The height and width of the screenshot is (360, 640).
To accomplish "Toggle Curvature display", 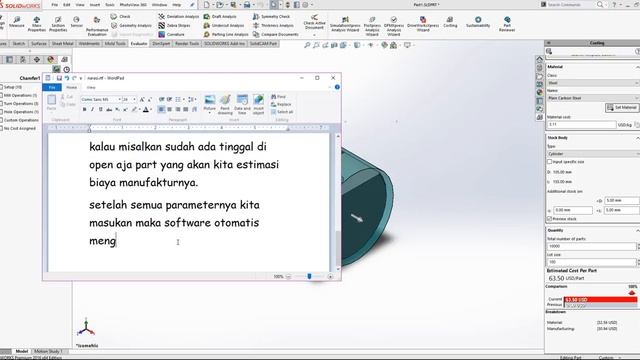I will [171, 34].
